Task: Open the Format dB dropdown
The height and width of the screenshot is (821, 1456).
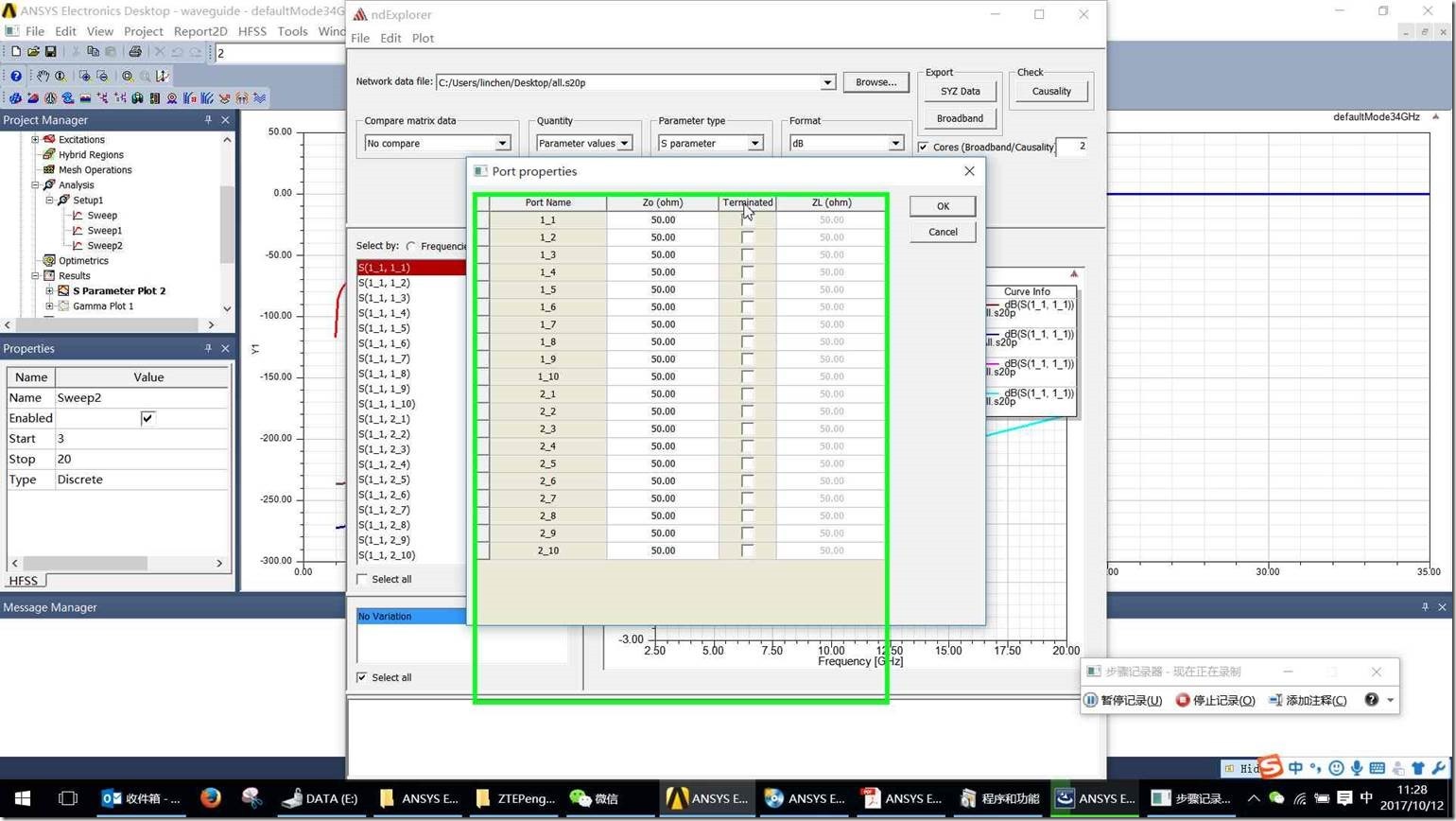Action: coord(895,143)
